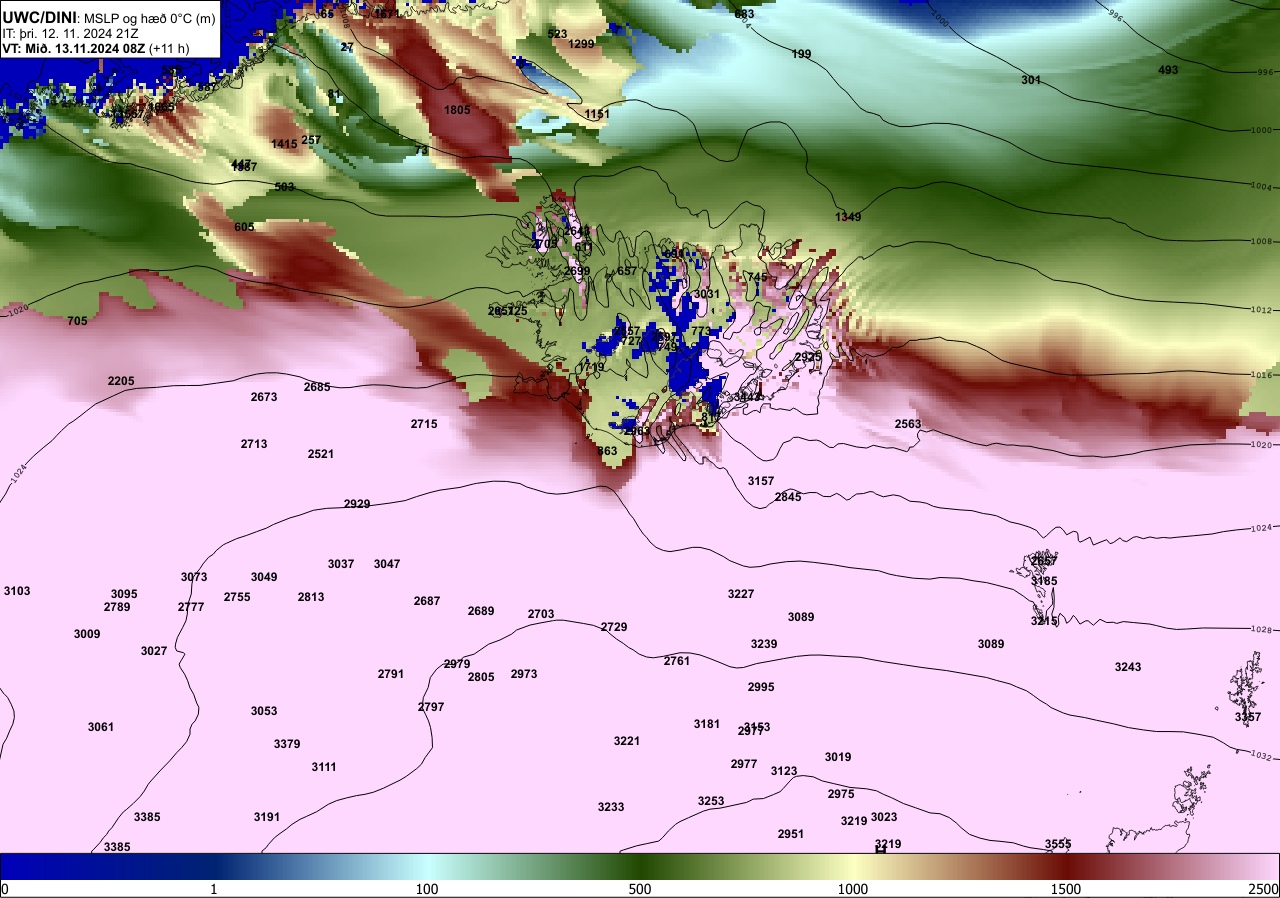Click the 199 value north of Iceland
Image resolution: width=1280 pixels, height=898 pixels.
point(801,54)
